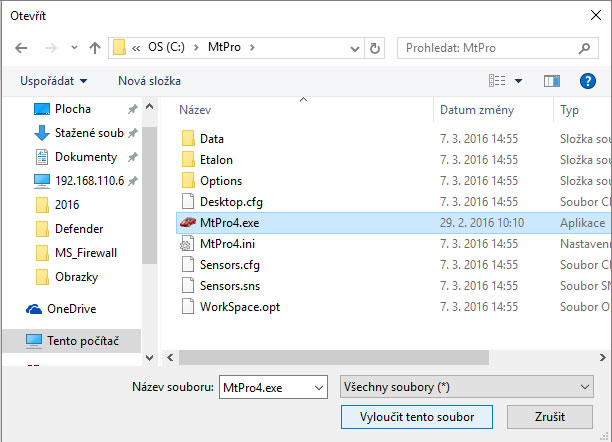Open the address bar history dropdown
Image resolution: width=612 pixels, height=442 pixels.
coord(354,48)
